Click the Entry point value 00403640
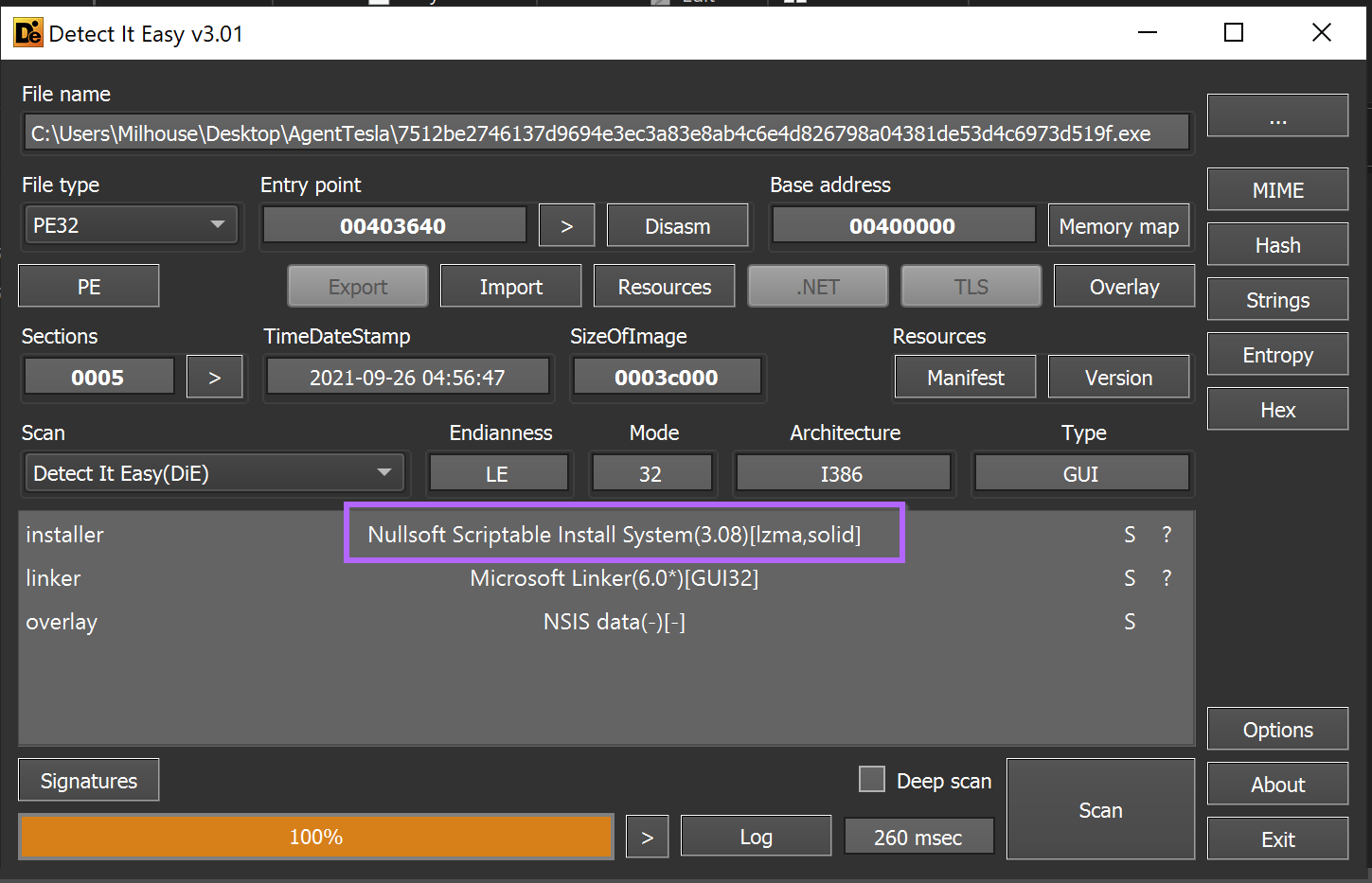 393,225
